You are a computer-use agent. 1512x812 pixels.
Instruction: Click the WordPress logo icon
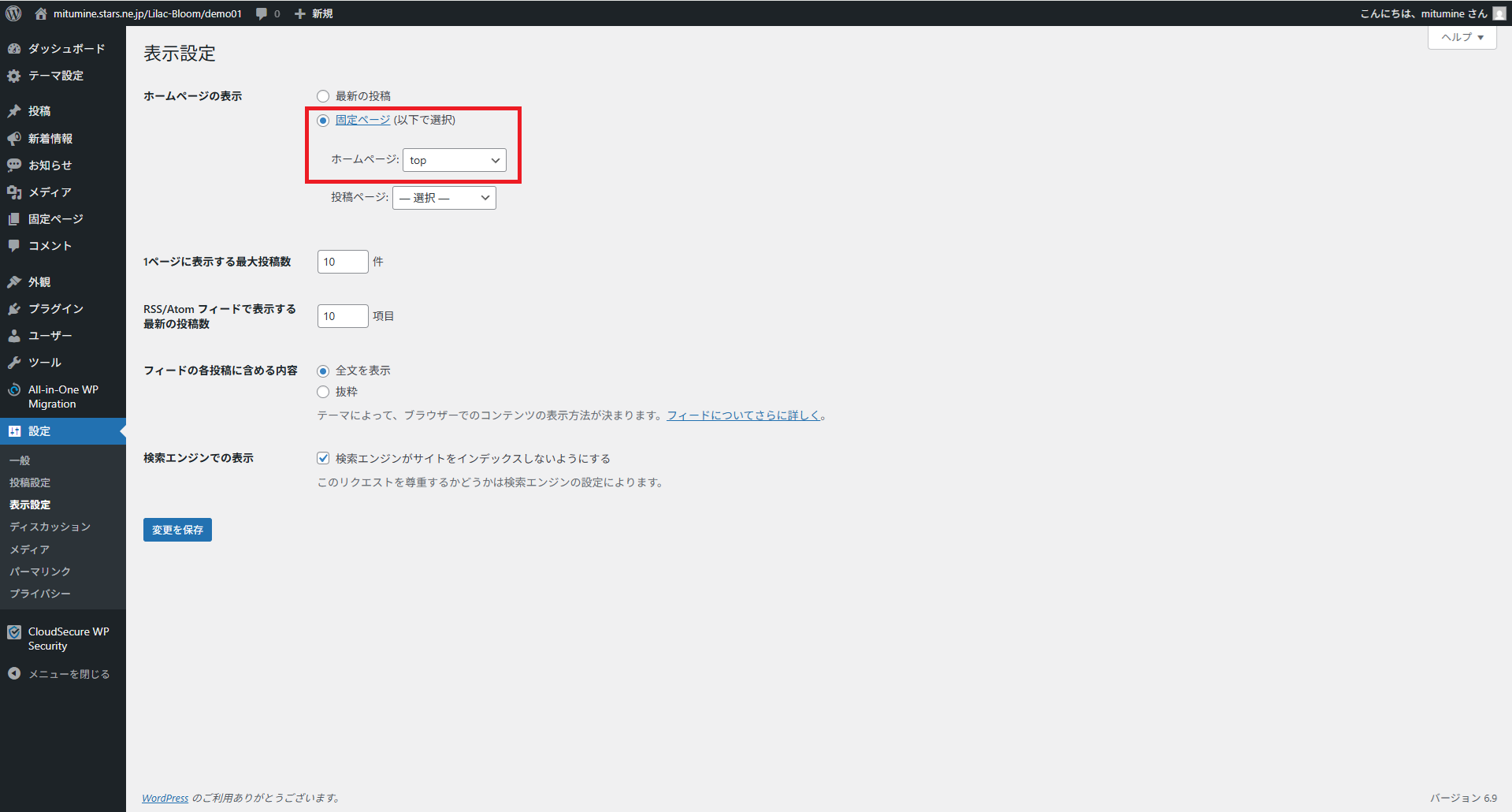[13, 13]
